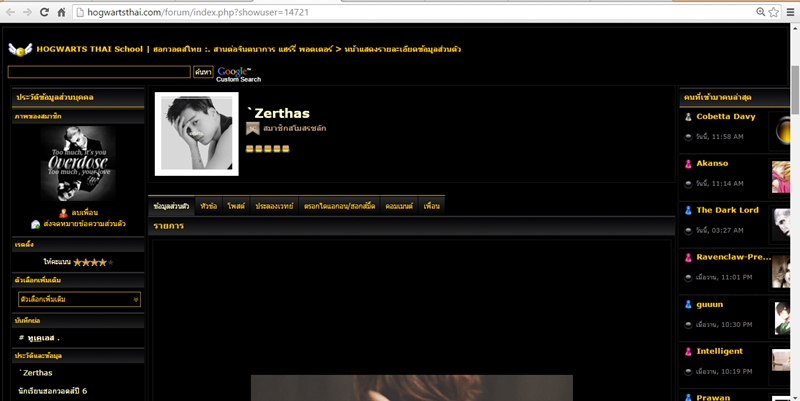Open the HOGWARTS THAI School breadcrumb link

tap(89, 49)
